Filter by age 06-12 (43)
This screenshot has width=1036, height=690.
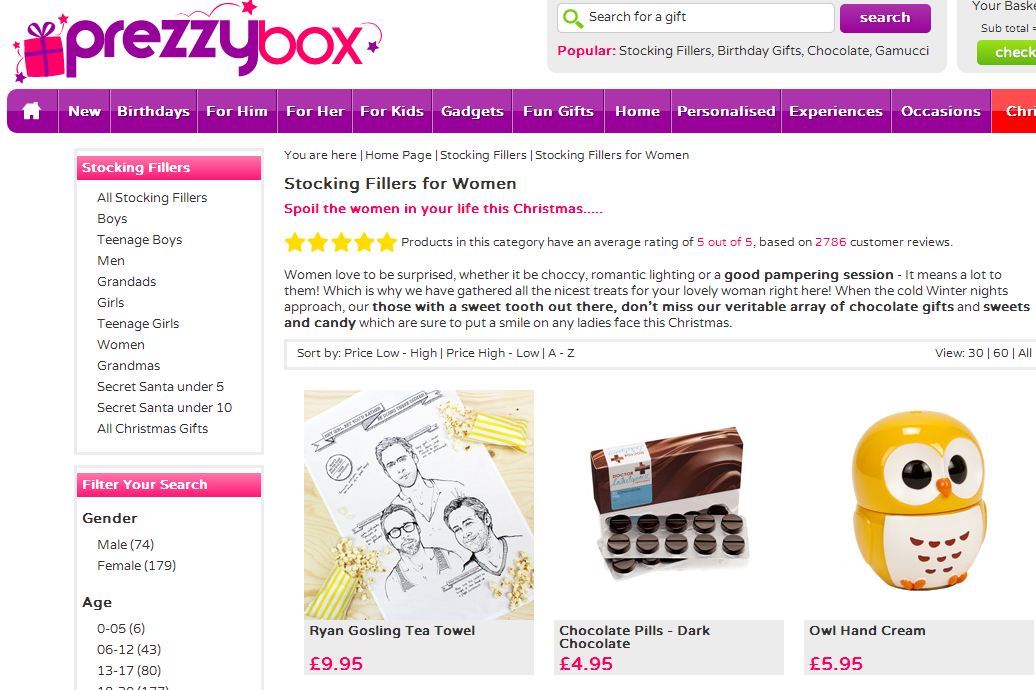coord(129,650)
